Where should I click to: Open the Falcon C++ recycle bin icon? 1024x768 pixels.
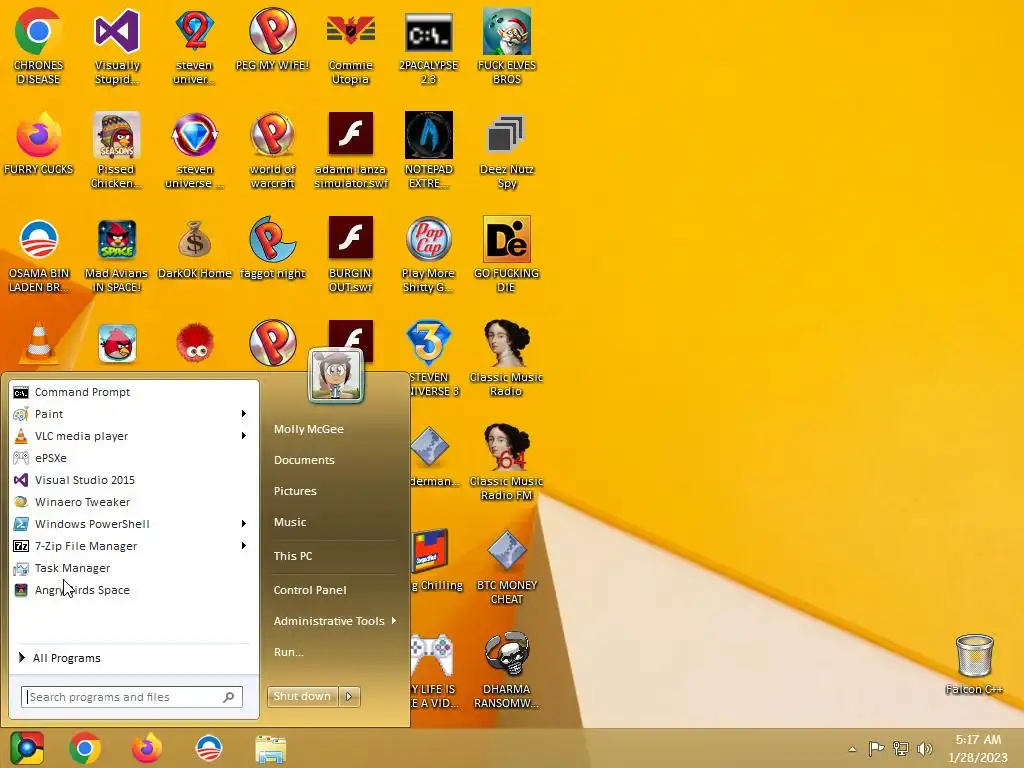click(974, 664)
